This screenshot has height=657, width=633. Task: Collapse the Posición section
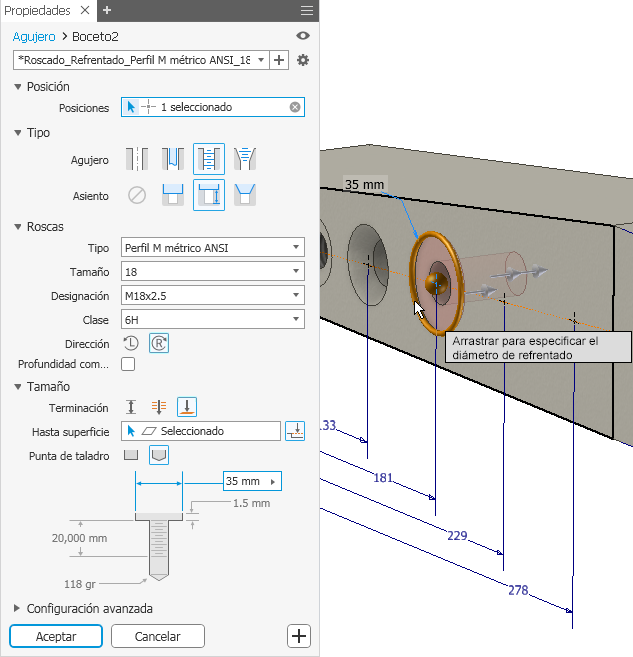tap(18, 87)
